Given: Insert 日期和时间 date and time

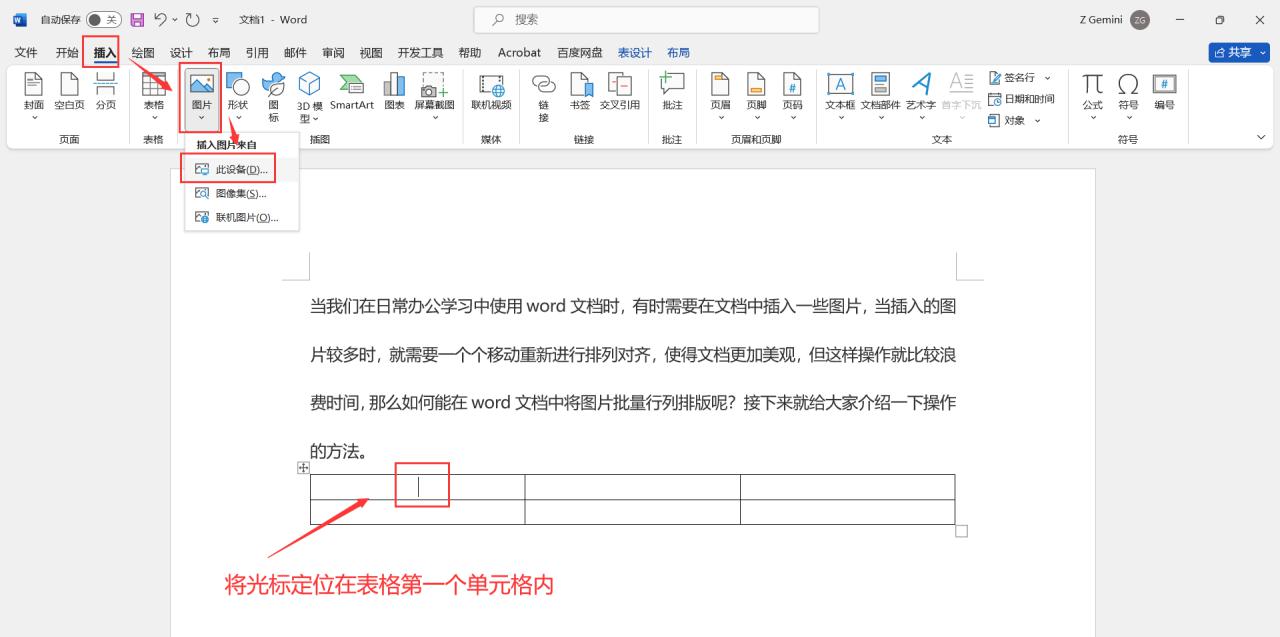Looking at the screenshot, I should point(1021,99).
